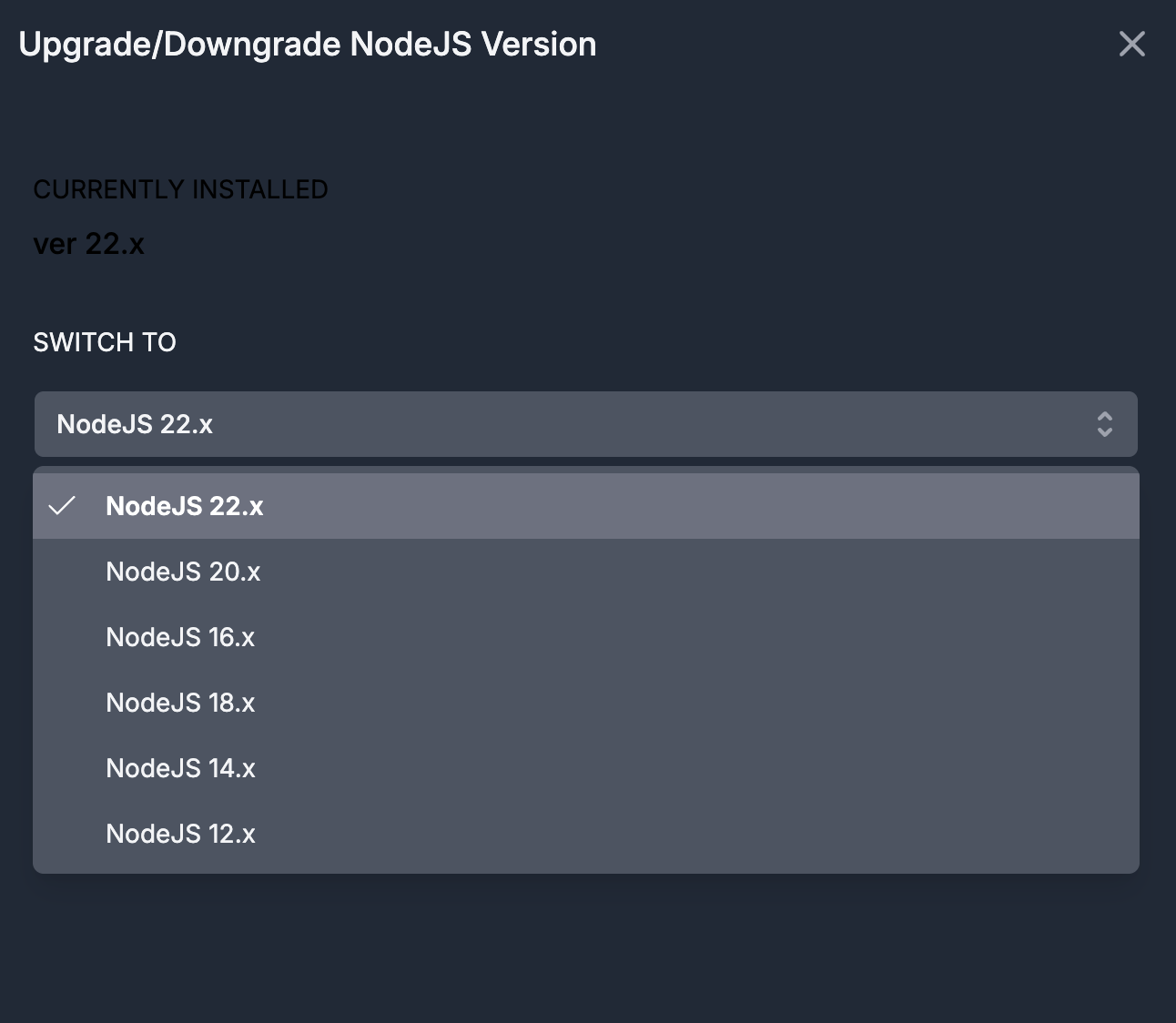Downgrade by choosing NodeJS 12.x
Image resolution: width=1176 pixels, height=1023 pixels.
(x=180, y=834)
